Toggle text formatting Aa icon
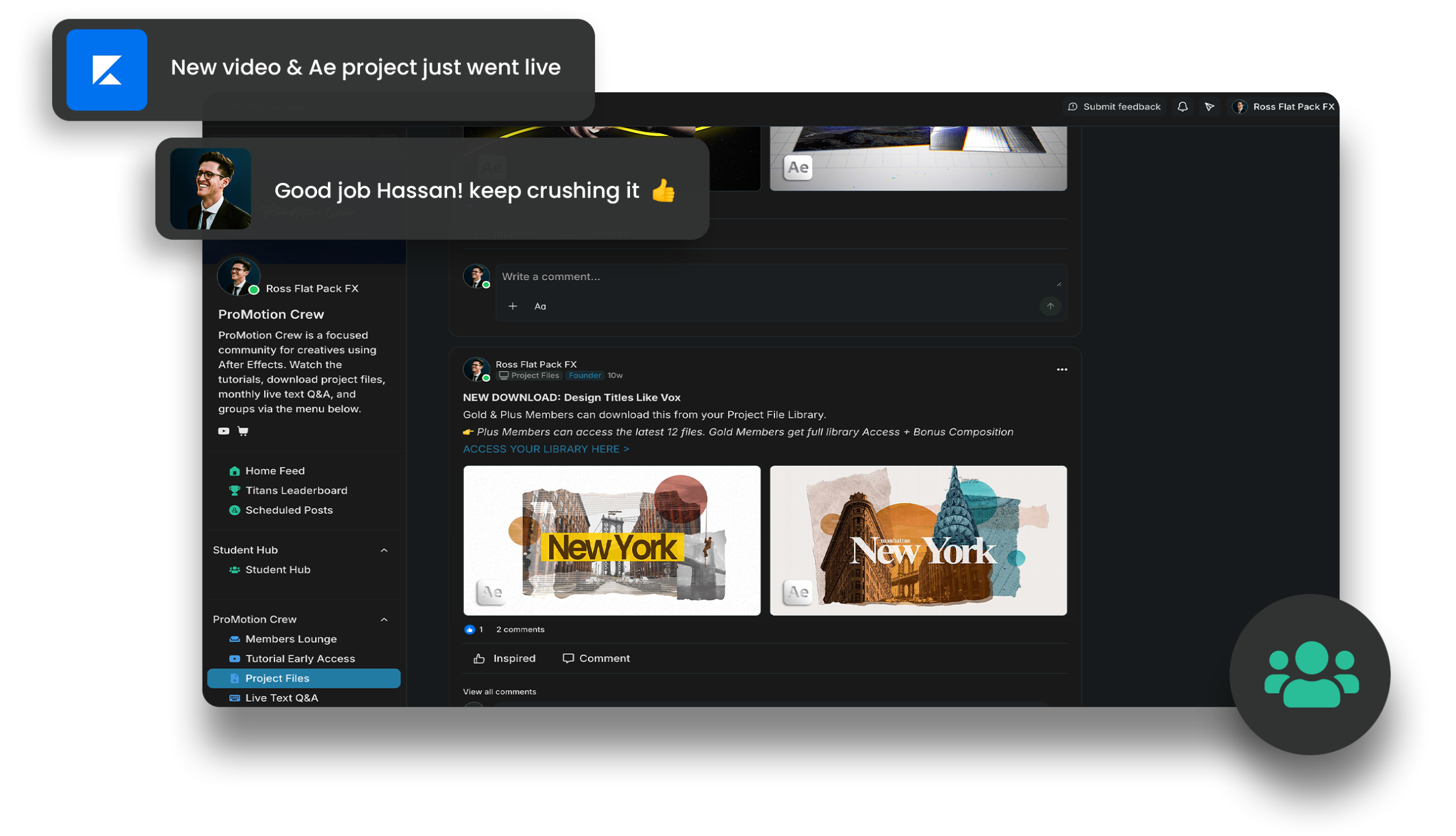Image resolution: width=1456 pixels, height=836 pixels. pos(540,306)
